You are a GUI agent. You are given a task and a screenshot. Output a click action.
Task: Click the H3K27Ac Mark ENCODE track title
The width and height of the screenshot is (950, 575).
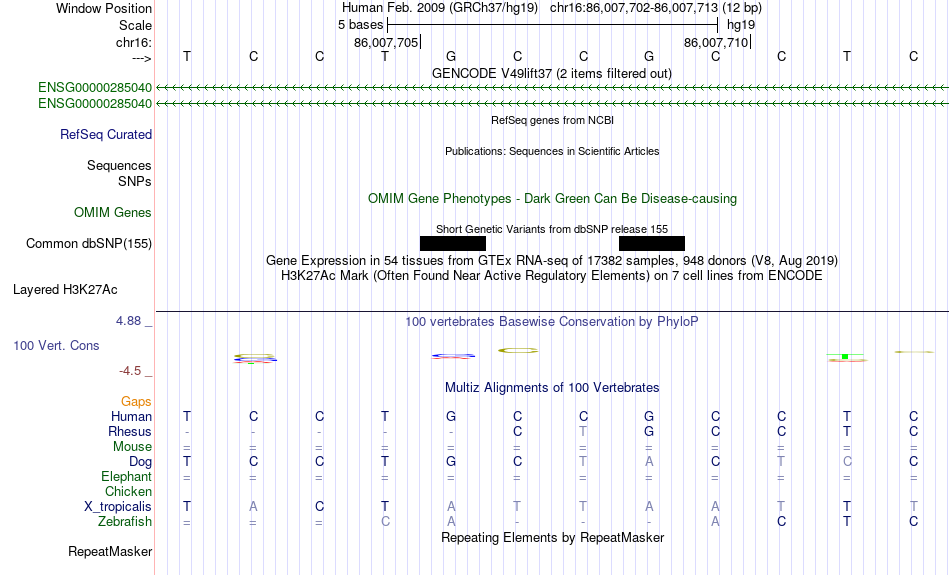click(x=552, y=276)
